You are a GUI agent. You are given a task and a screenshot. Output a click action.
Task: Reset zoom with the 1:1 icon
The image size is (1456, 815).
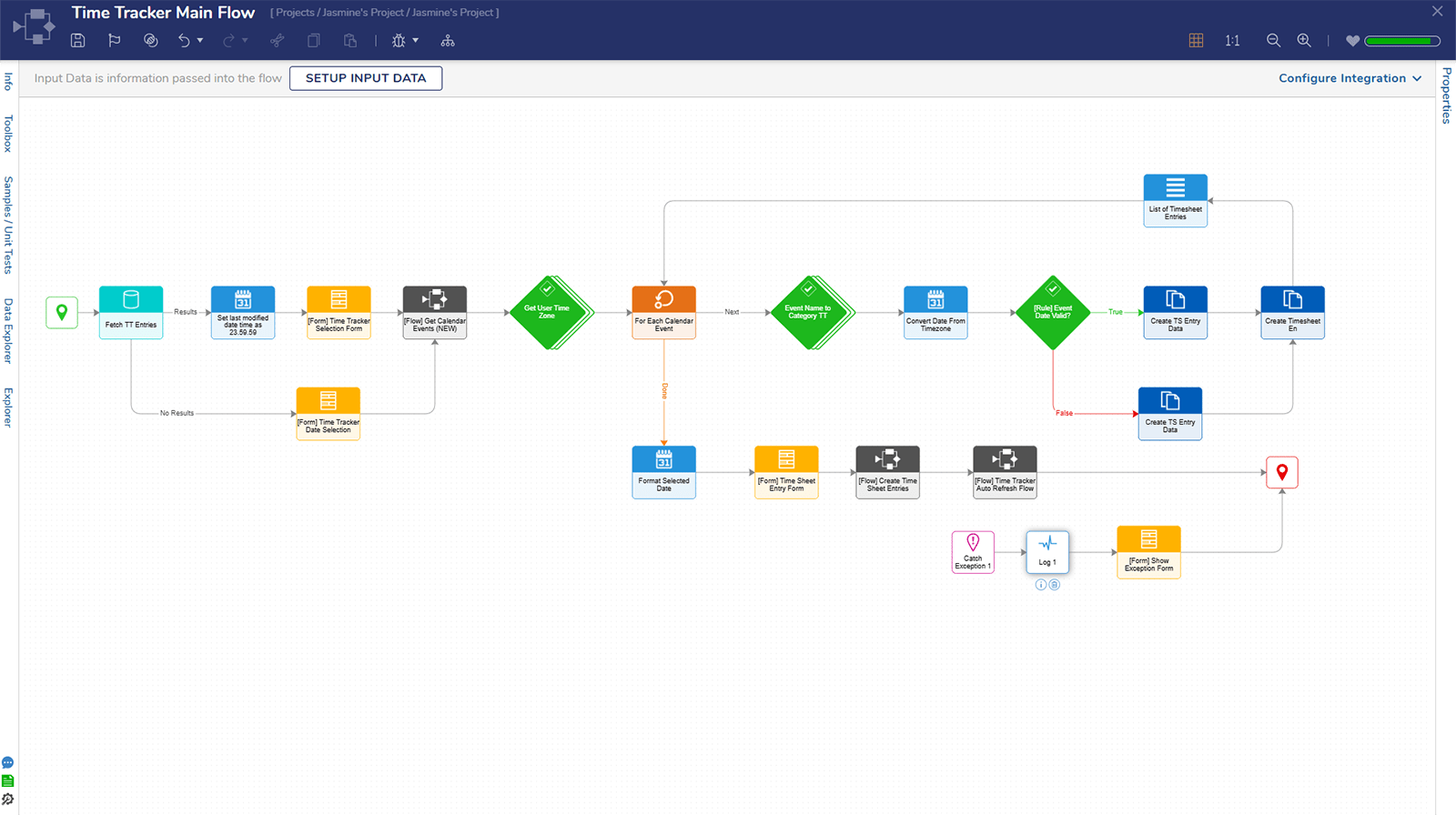(x=1232, y=41)
